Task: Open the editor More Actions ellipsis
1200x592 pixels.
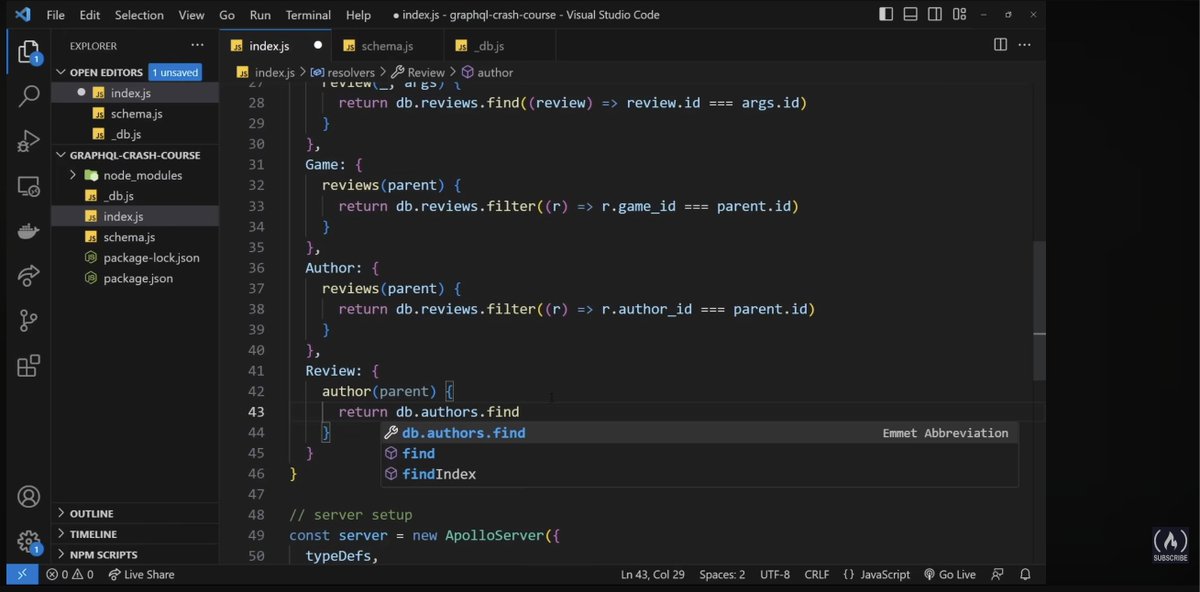Action: pos(1025,45)
